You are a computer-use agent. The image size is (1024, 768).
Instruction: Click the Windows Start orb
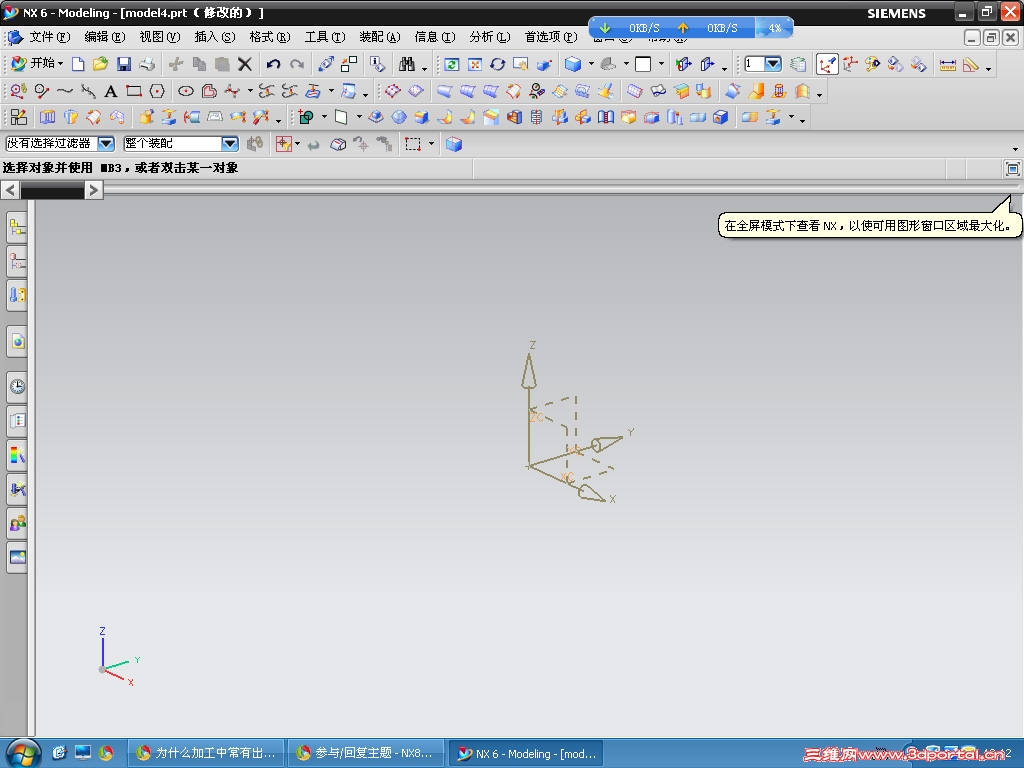[24, 753]
